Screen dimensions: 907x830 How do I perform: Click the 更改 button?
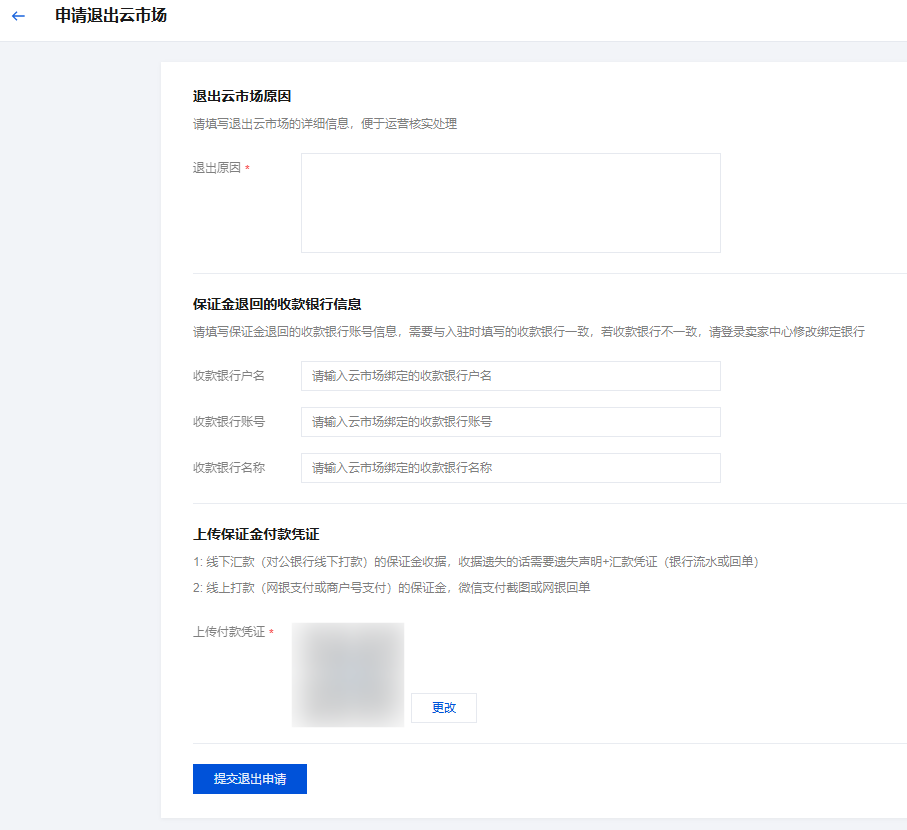[444, 707]
